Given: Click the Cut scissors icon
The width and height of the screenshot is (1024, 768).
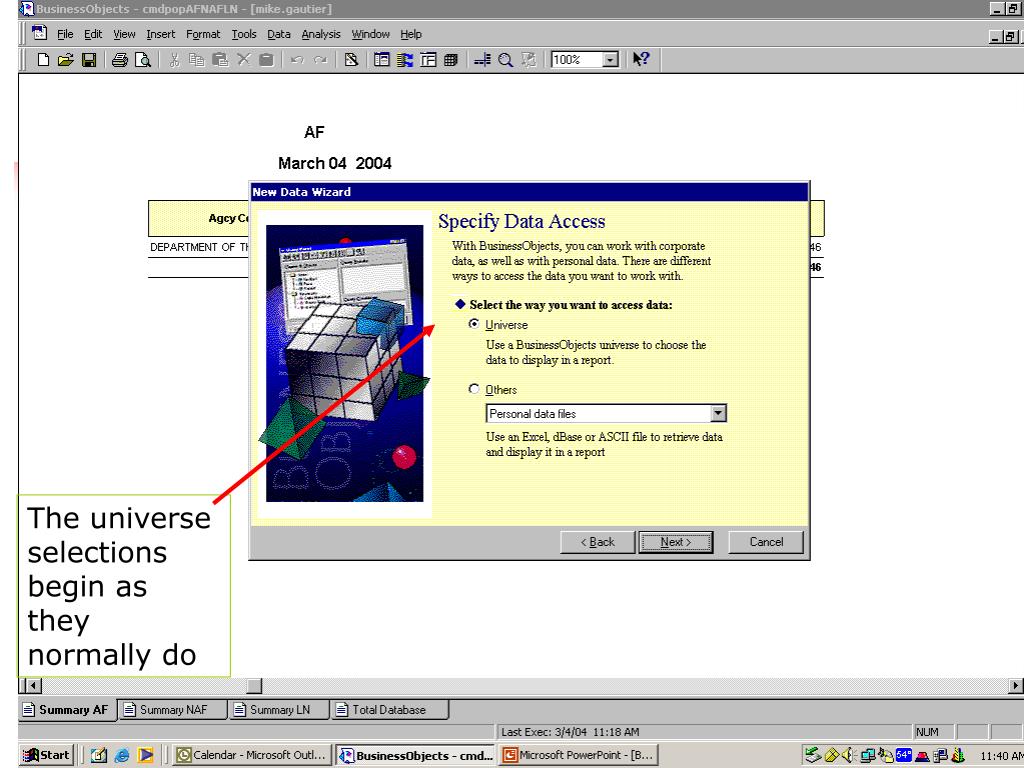Looking at the screenshot, I should pyautogui.click(x=174, y=60).
